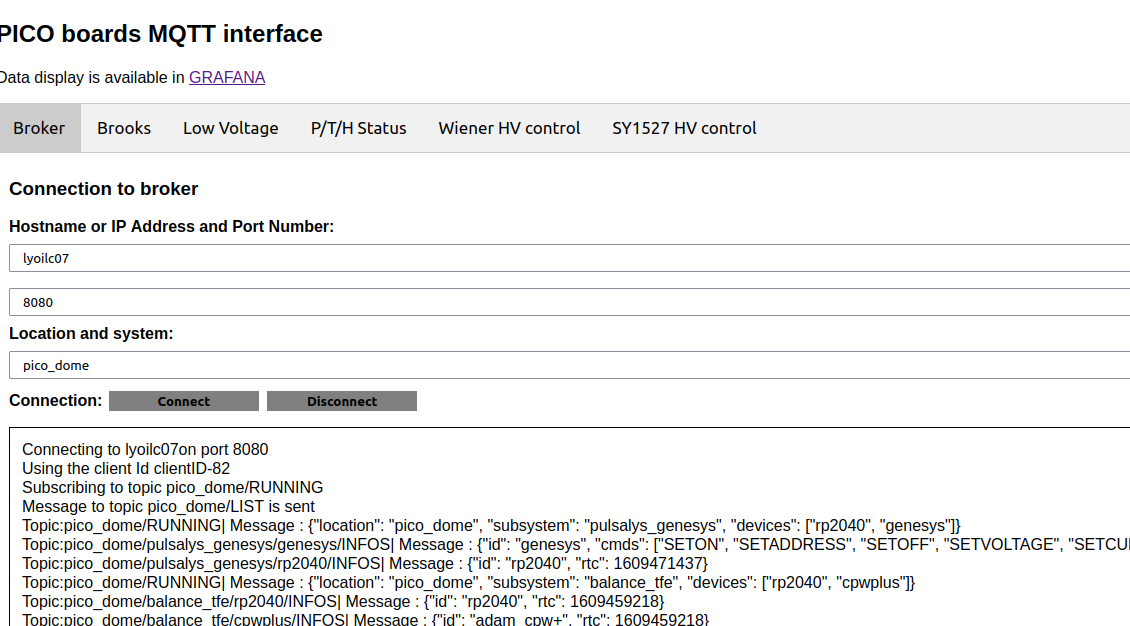Image resolution: width=1130 pixels, height=626 pixels.
Task: Select the Broker tab
Action: click(39, 128)
